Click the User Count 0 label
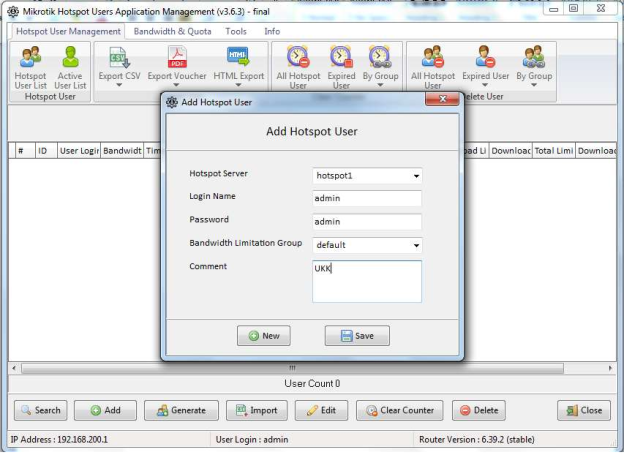Viewport: 625px width, 453px height. click(x=312, y=384)
